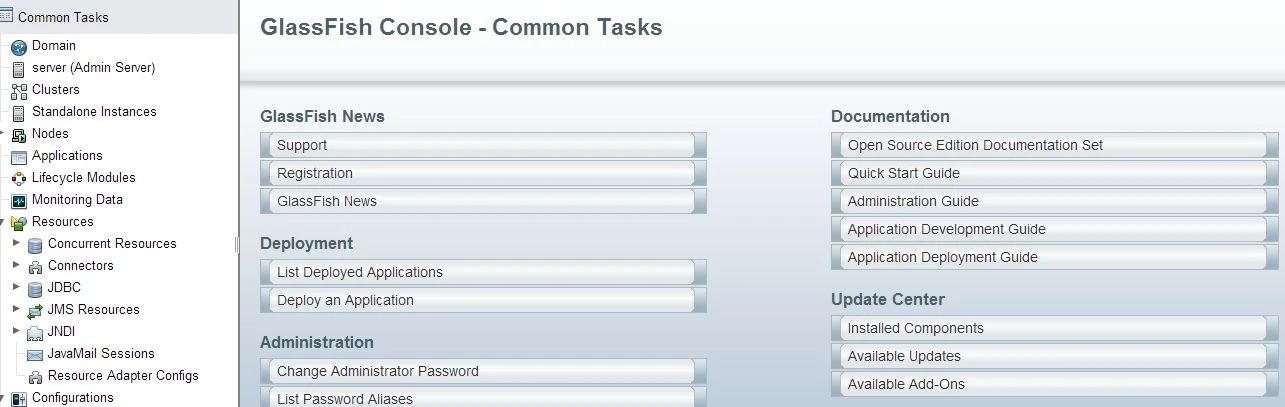The image size is (1285, 407).
Task: Click Change Administrator Password
Action: coord(483,371)
